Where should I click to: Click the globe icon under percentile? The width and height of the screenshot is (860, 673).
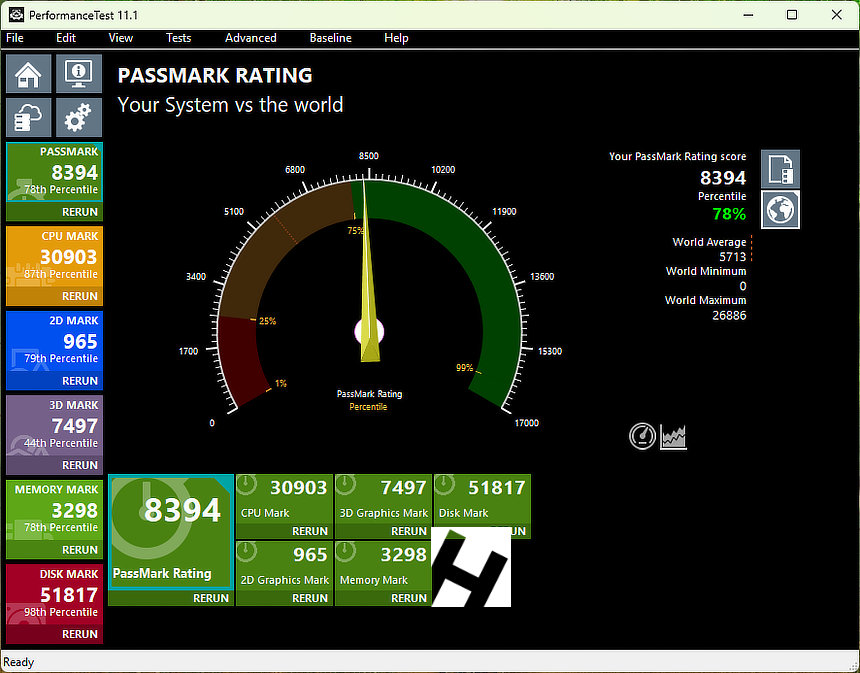[780, 210]
